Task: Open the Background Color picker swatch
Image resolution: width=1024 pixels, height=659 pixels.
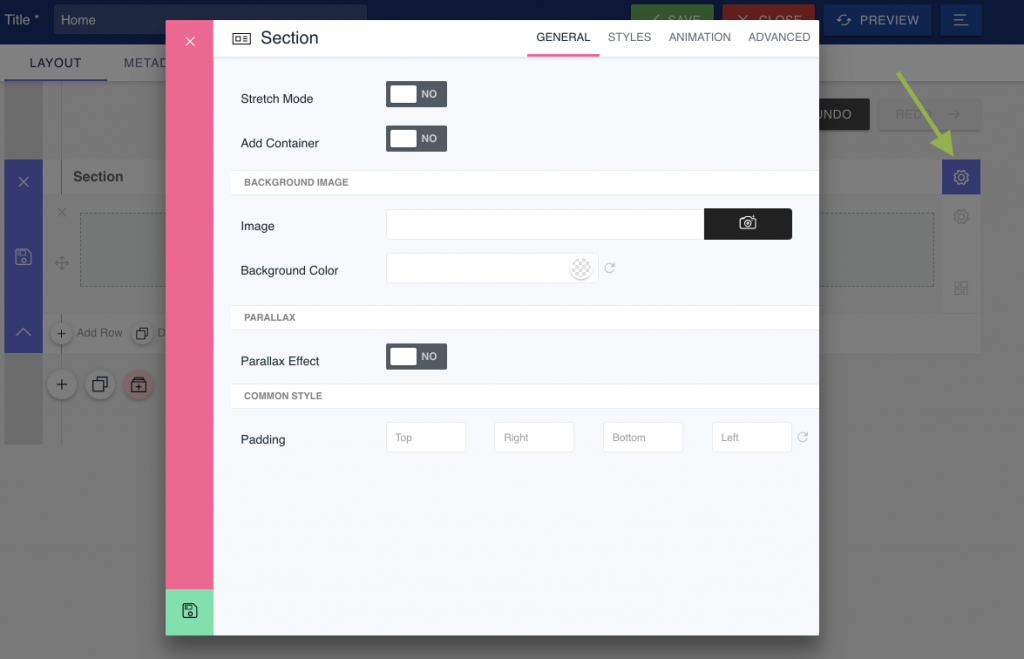Action: tap(580, 267)
